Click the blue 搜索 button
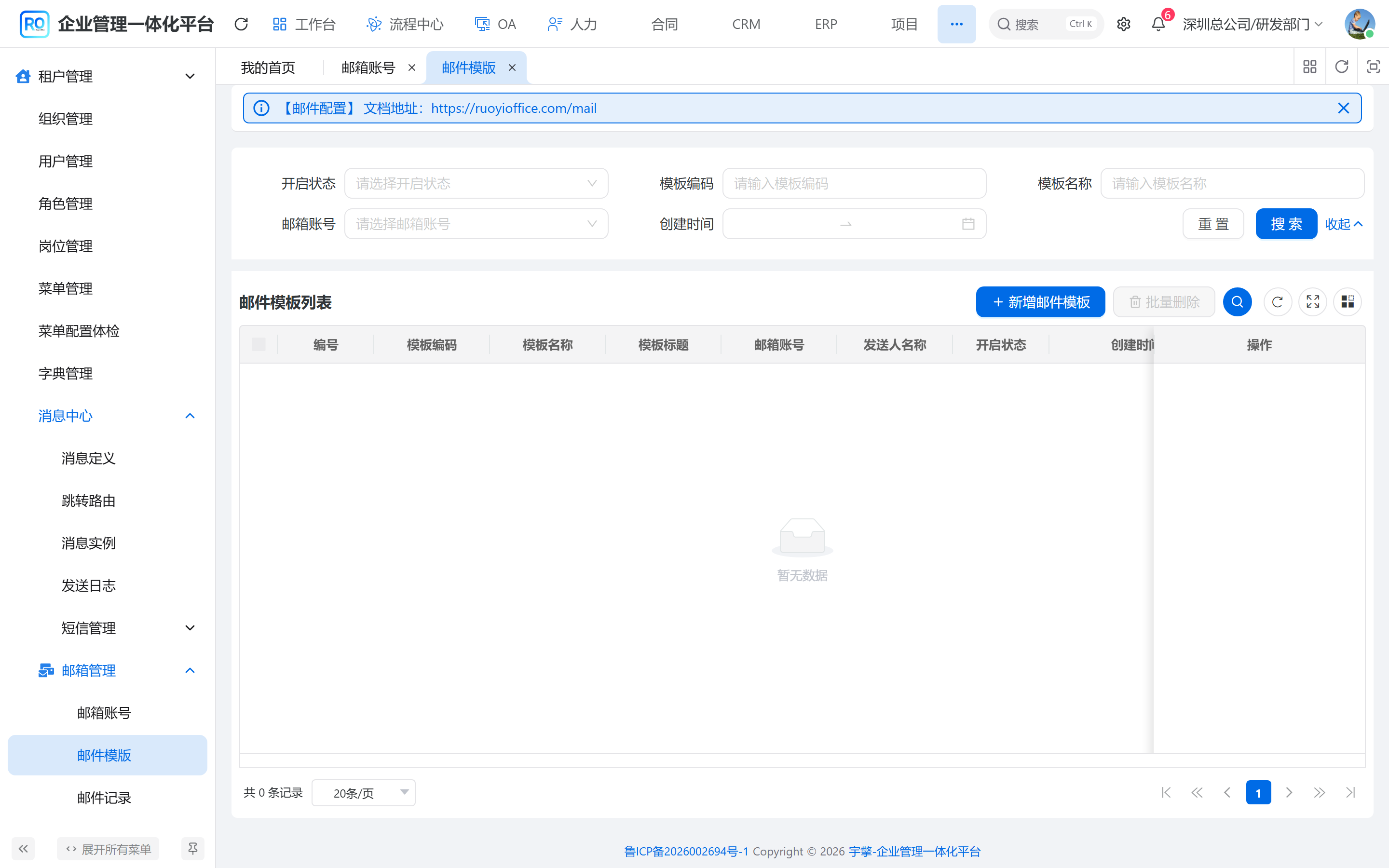This screenshot has height=868, width=1389. click(1286, 224)
